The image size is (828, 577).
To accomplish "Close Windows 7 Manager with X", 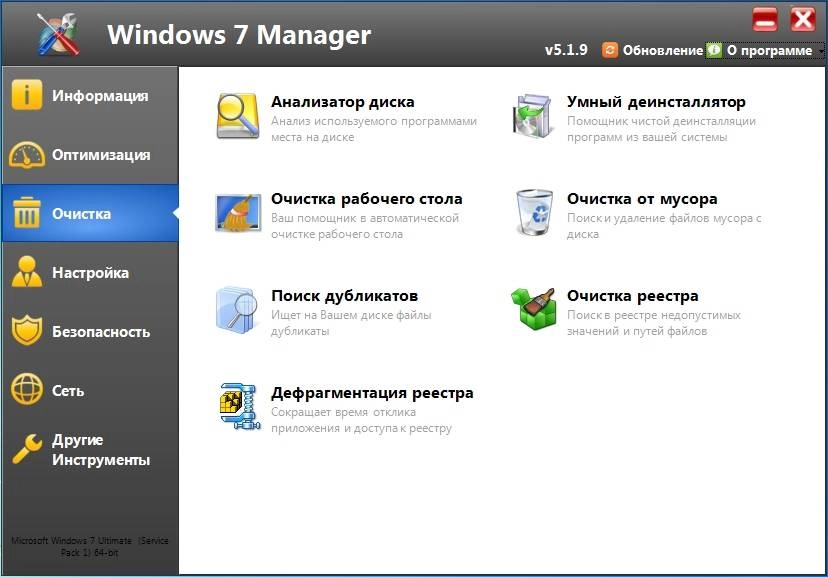I will click(x=803, y=20).
